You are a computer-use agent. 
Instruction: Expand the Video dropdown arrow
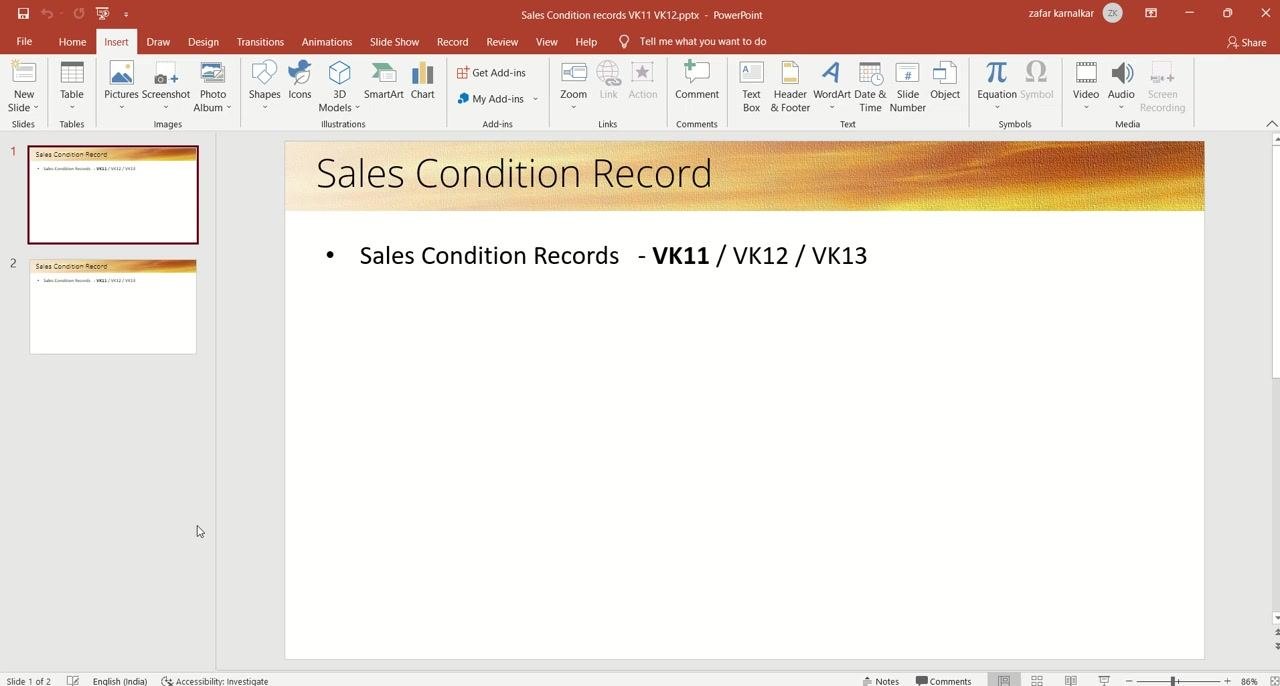[1086, 108]
